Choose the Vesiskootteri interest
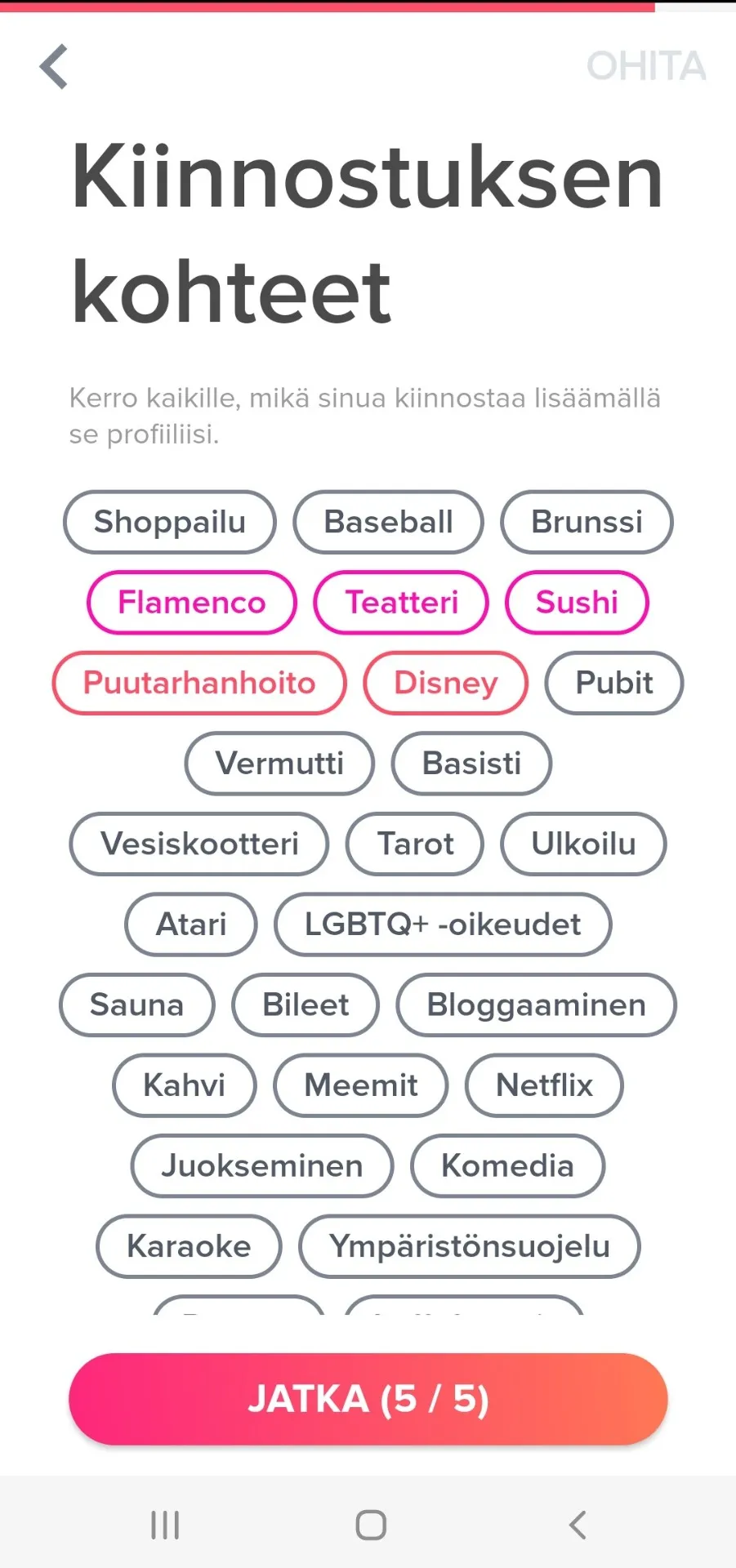The image size is (736, 1568). click(x=199, y=844)
